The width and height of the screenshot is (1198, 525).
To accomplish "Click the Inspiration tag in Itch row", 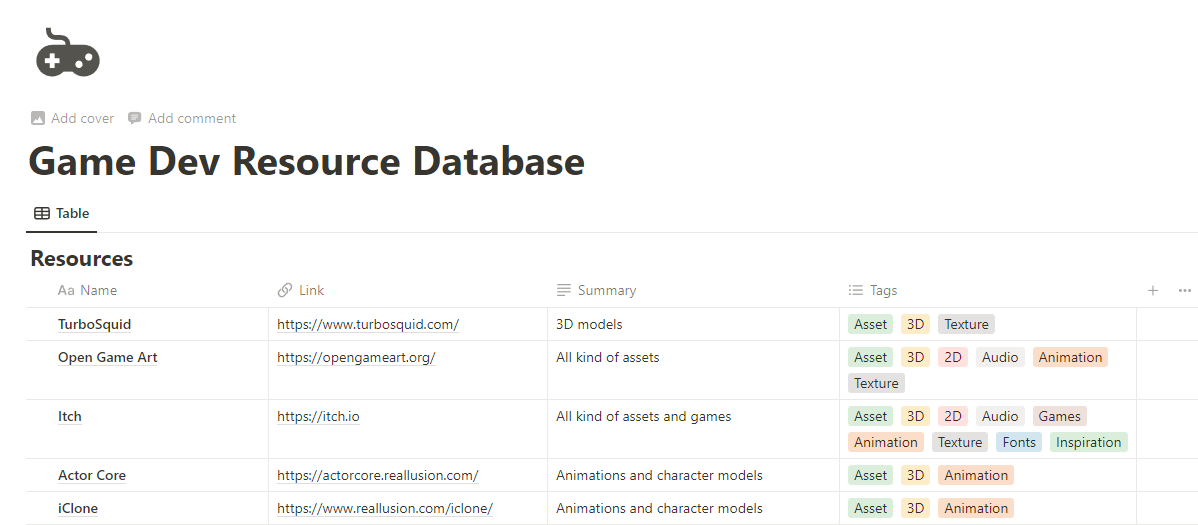I will [1089, 442].
